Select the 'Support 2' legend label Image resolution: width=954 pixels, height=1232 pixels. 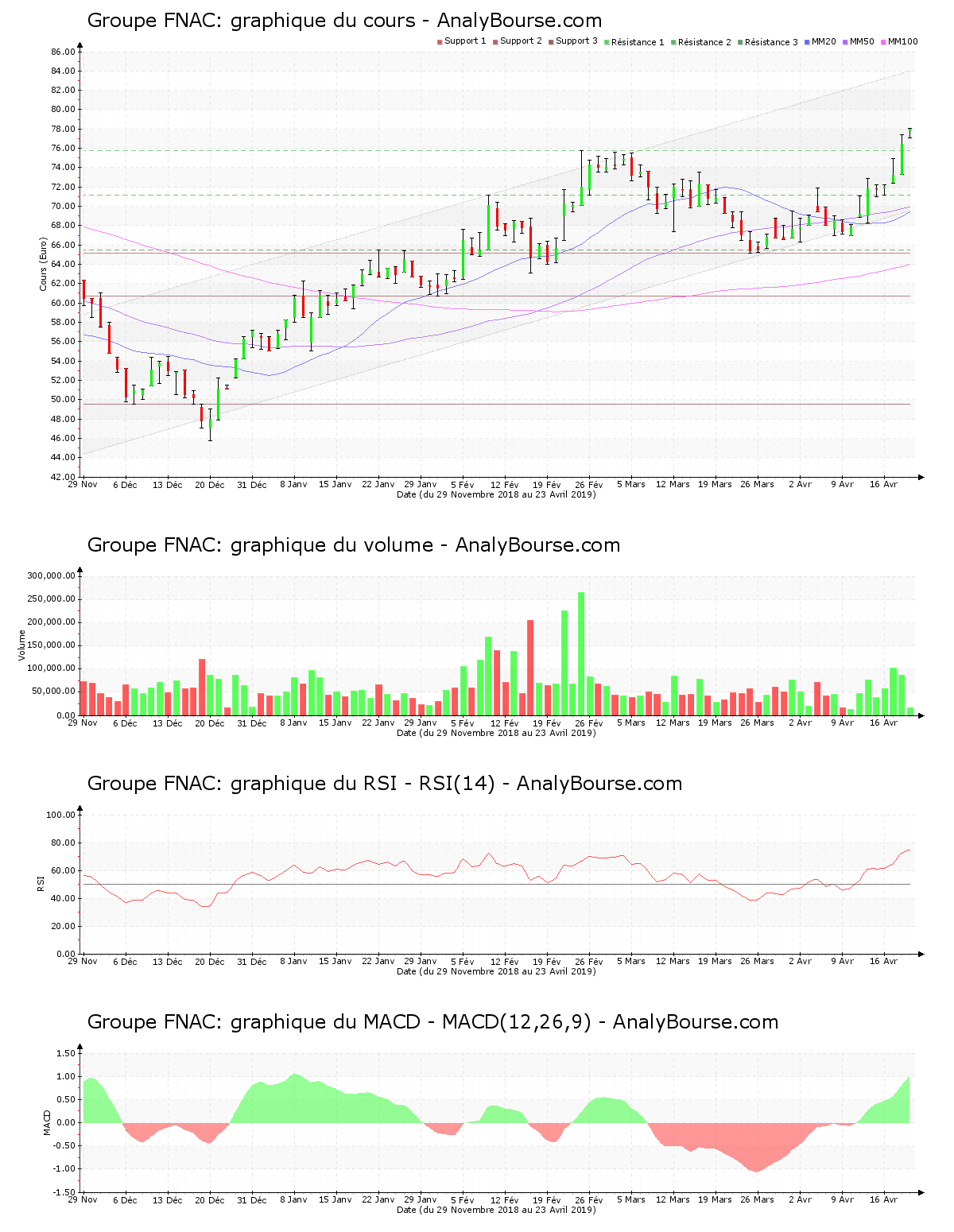tap(521, 41)
